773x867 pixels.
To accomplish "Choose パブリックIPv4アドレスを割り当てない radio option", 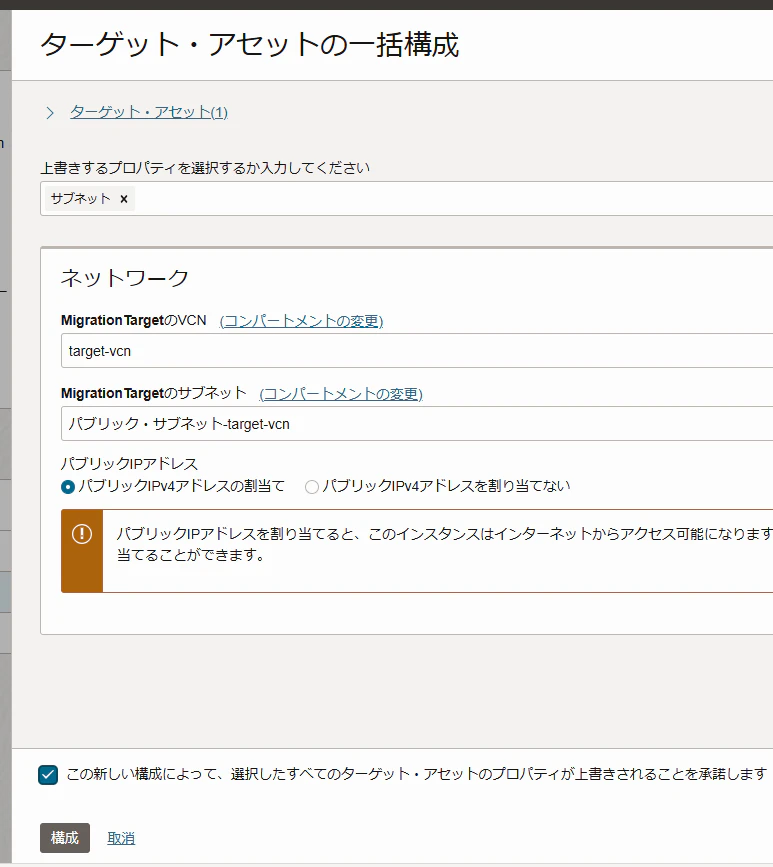I will (x=312, y=487).
